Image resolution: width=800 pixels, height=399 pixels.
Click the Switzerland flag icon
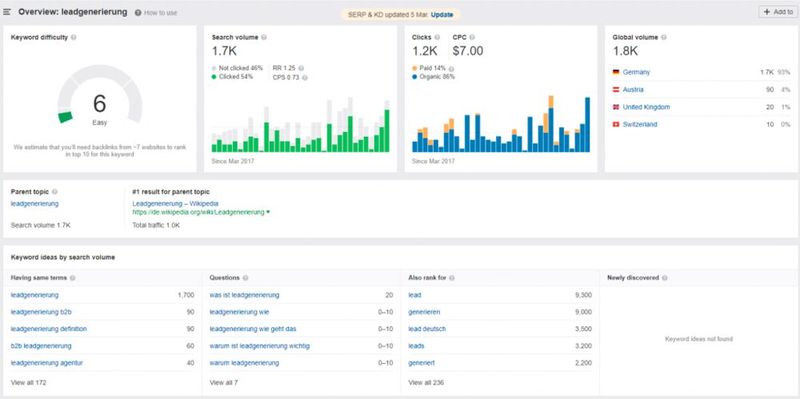click(616, 124)
